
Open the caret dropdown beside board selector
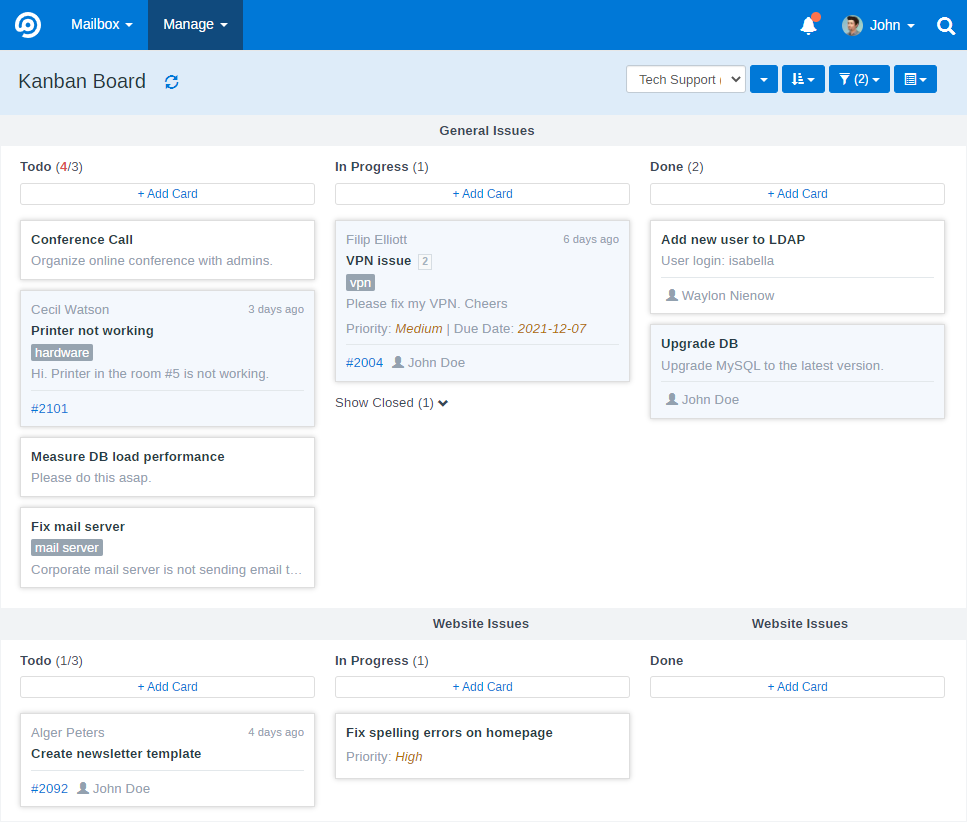[x=763, y=78]
